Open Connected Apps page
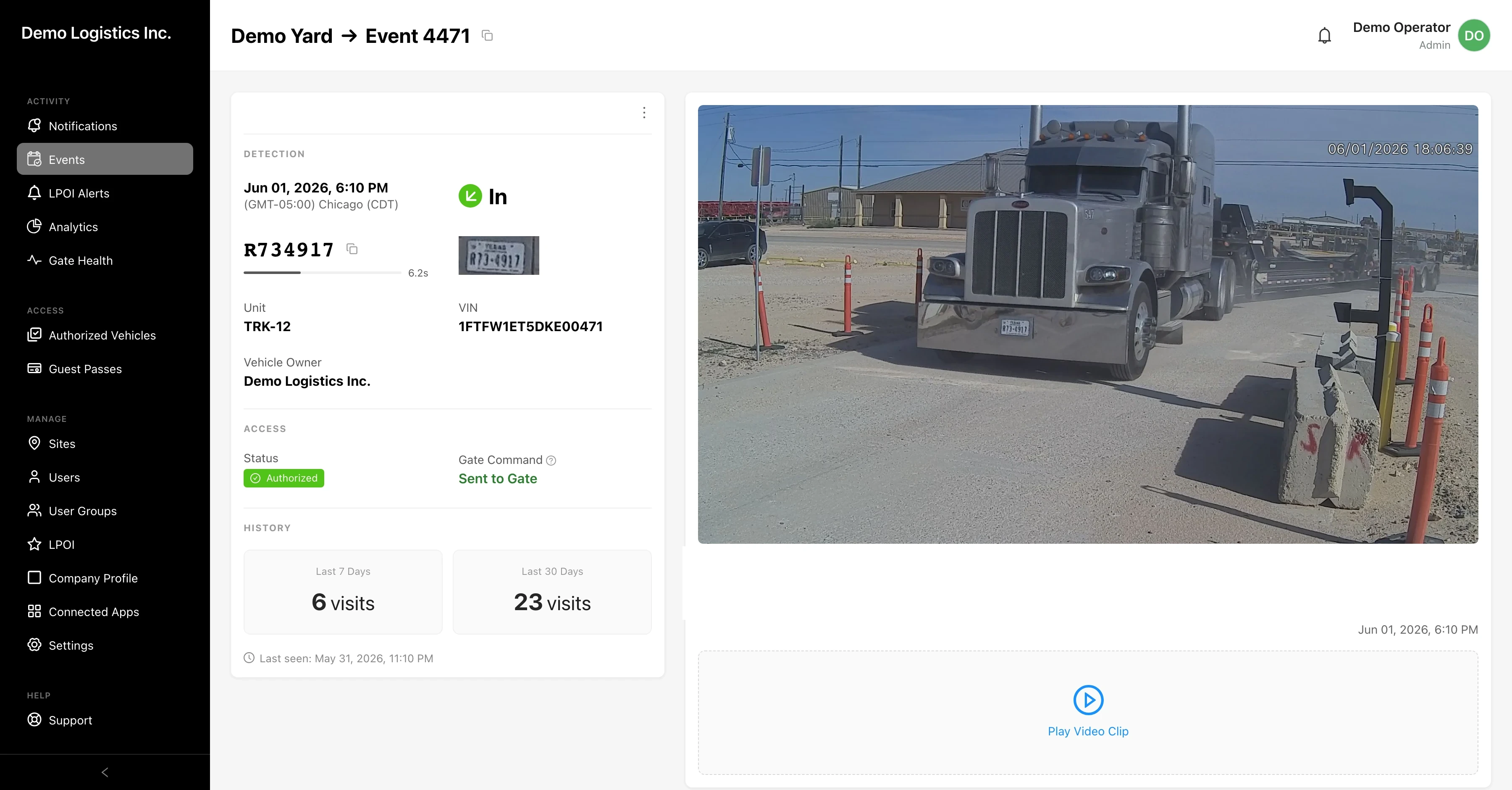This screenshot has width=1512, height=790. [x=105, y=611]
